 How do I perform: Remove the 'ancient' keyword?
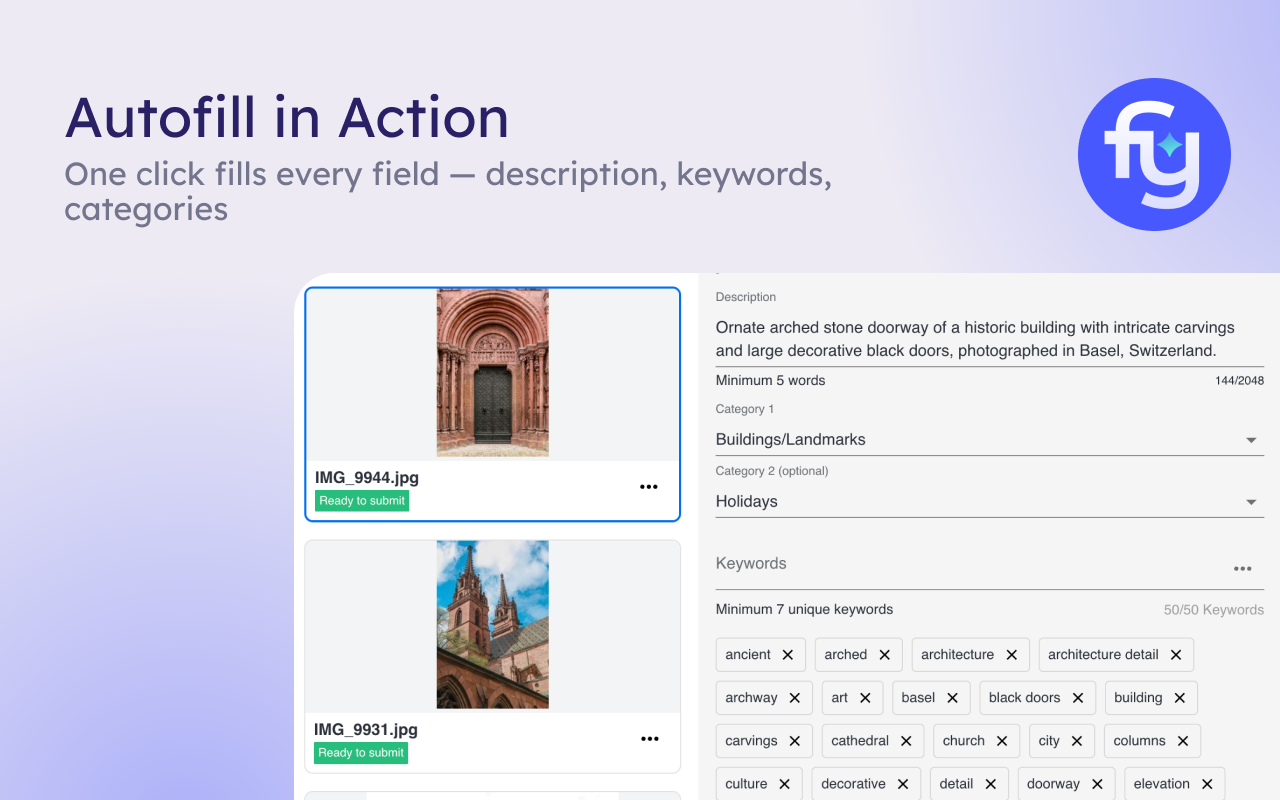788,655
